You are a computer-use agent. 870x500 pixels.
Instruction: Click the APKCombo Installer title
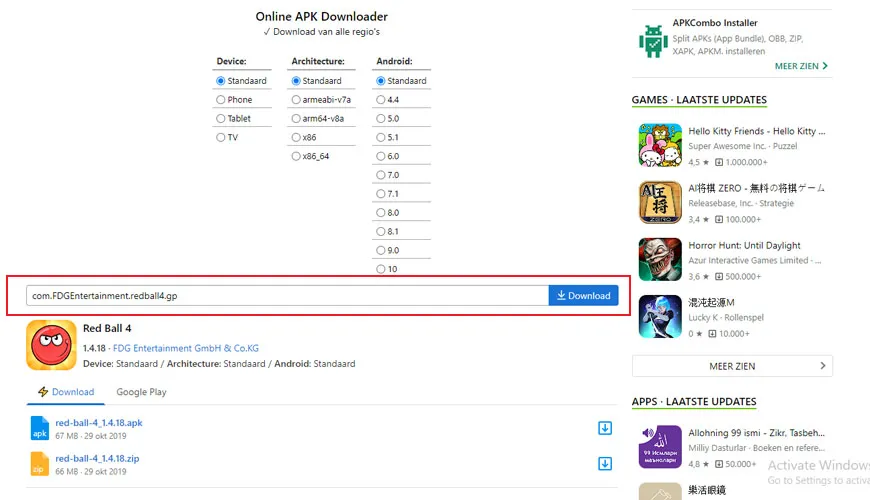tap(715, 23)
